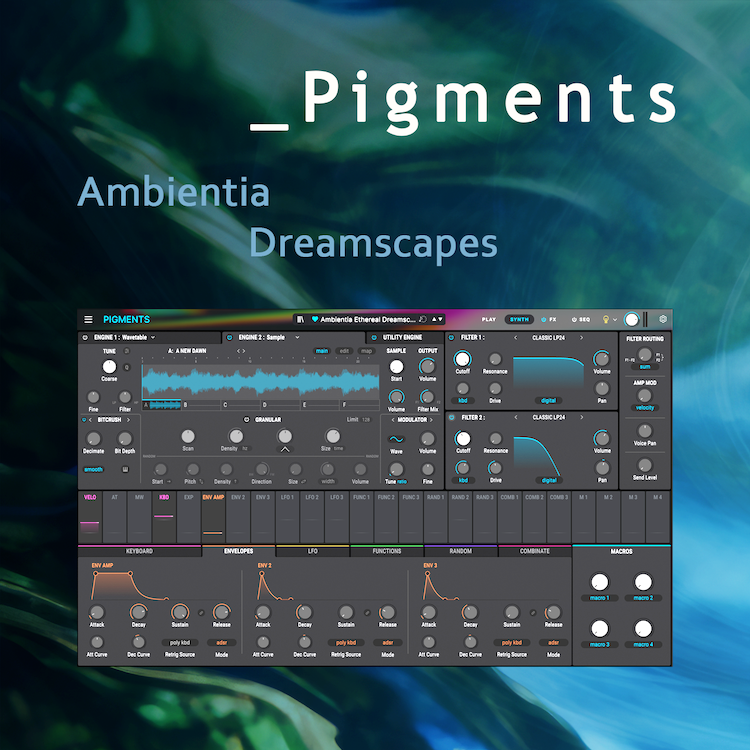This screenshot has height=750, width=750.
Task: Click the preset search magnifier icon
Action: (x=422, y=319)
